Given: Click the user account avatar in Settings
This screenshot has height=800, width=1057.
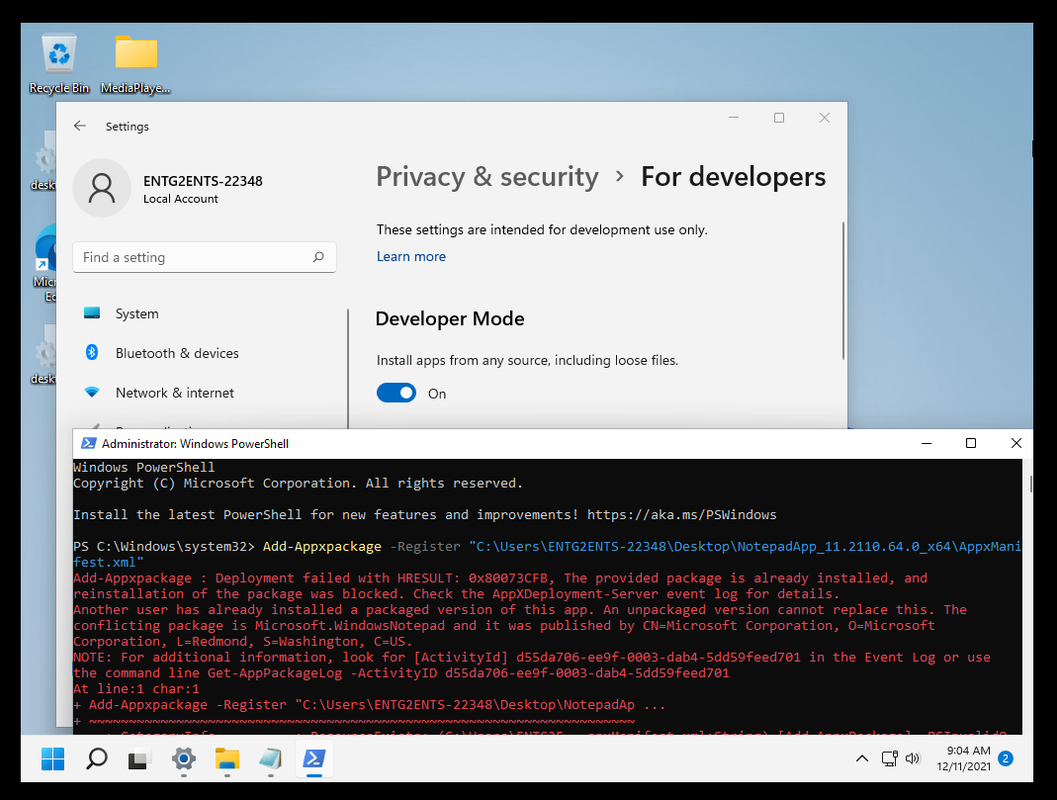Looking at the screenshot, I should [x=102, y=188].
